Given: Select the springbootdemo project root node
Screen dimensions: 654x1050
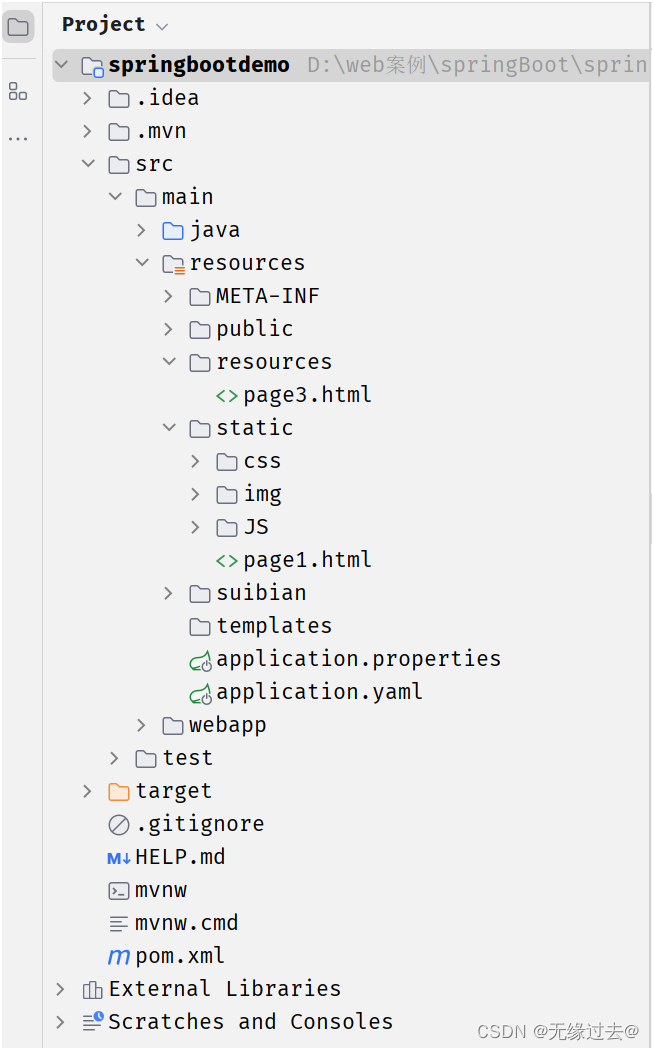Looking at the screenshot, I should pyautogui.click(x=199, y=63).
